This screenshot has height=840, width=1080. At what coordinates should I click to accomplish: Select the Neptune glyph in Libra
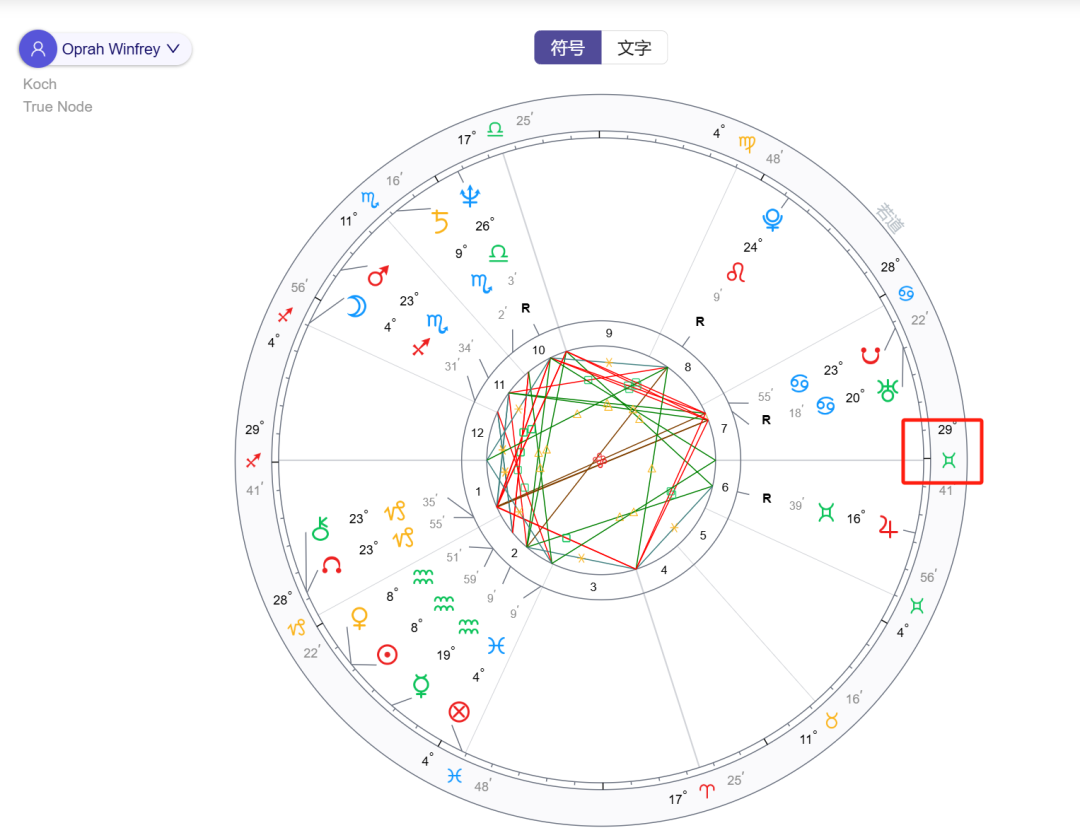pos(471,197)
